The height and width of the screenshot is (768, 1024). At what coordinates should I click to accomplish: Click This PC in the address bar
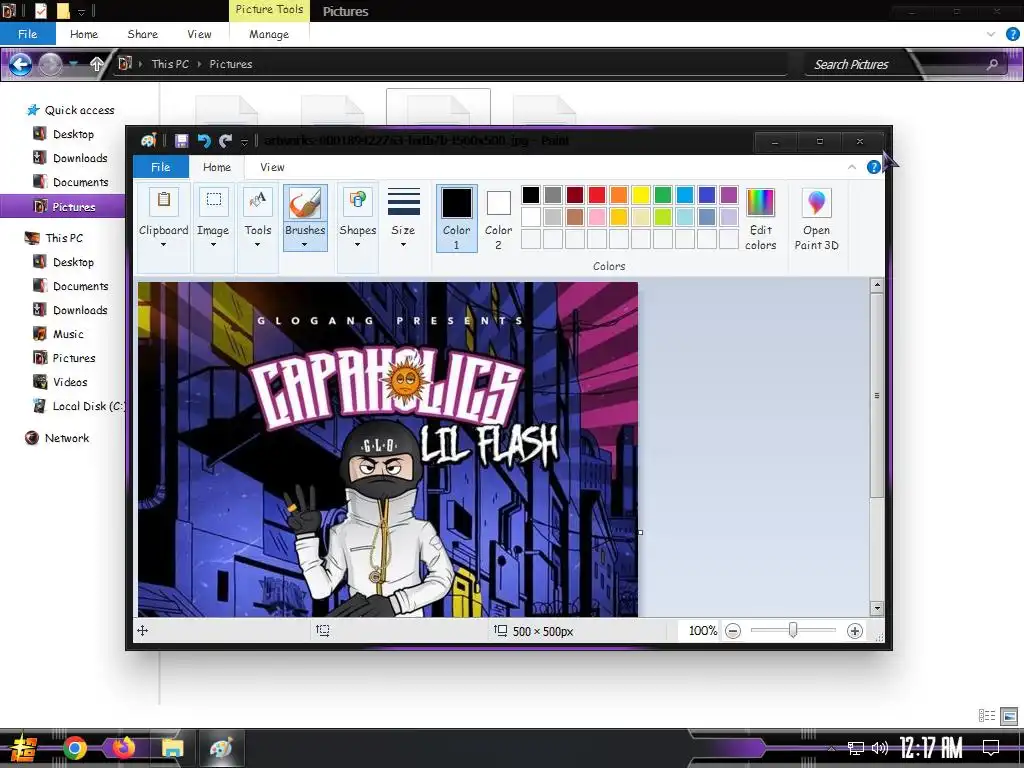(x=170, y=64)
